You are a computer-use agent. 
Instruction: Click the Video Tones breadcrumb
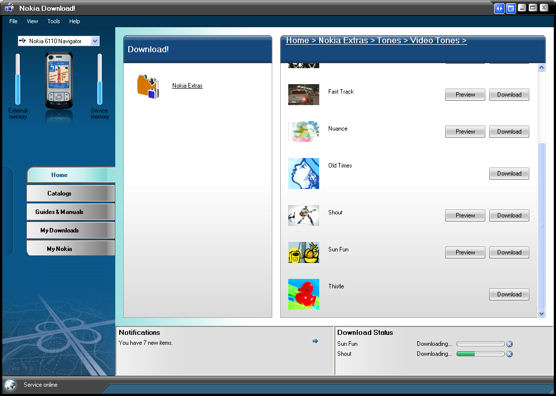pyautogui.click(x=435, y=40)
